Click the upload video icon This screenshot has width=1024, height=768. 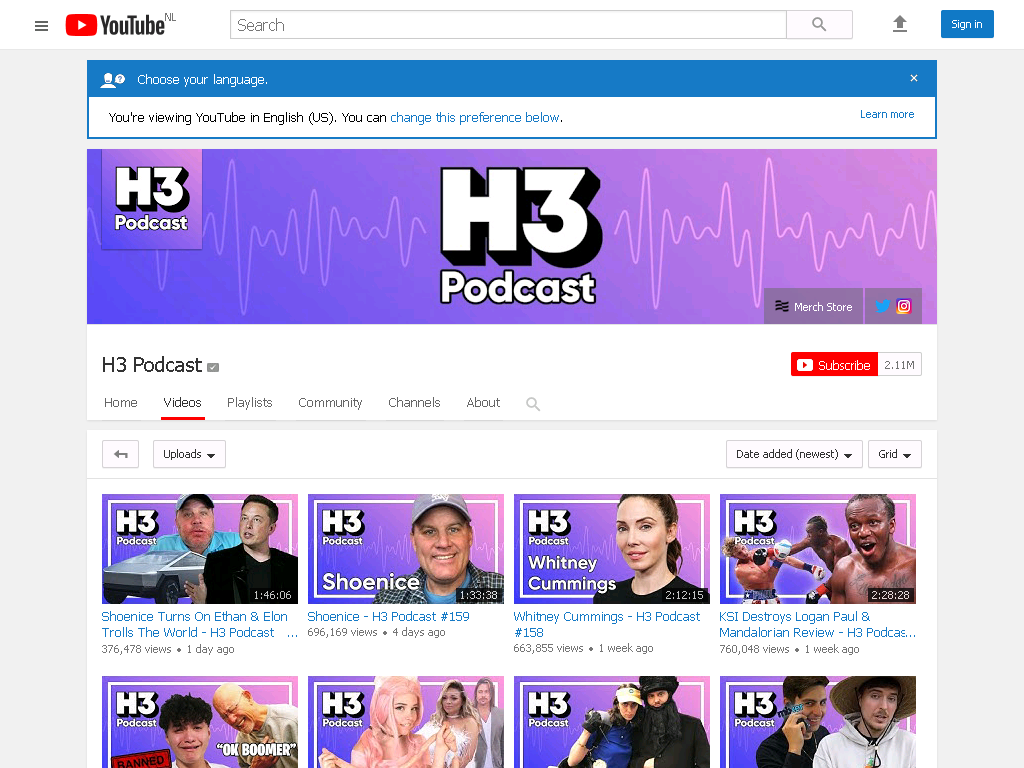coord(900,24)
